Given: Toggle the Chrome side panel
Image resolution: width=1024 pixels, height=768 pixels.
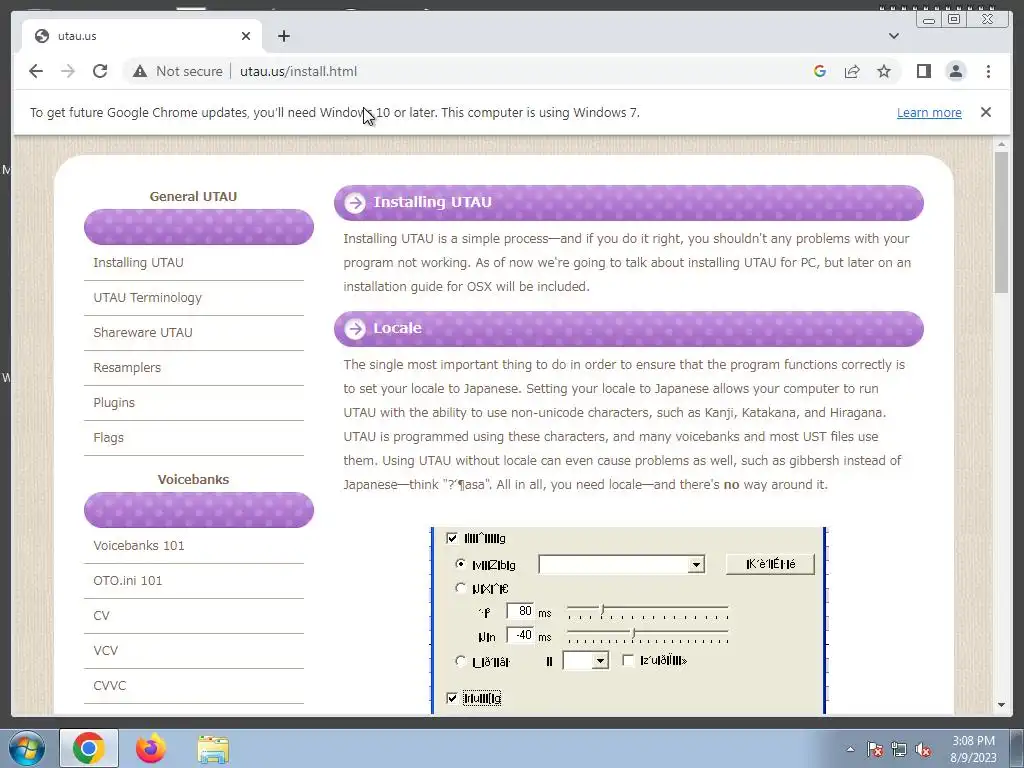Looking at the screenshot, I should [923, 71].
